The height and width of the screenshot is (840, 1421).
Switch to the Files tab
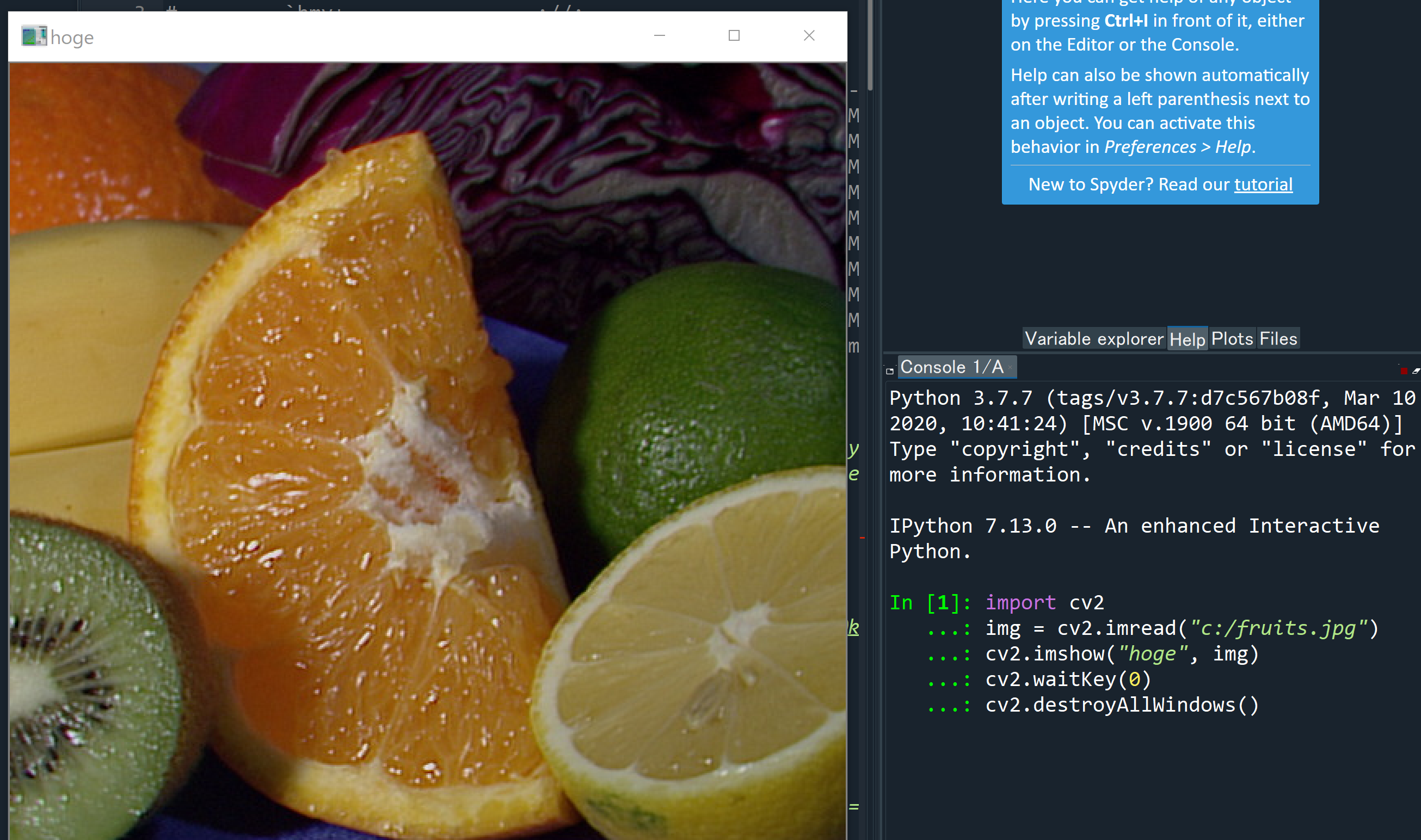click(x=1278, y=338)
